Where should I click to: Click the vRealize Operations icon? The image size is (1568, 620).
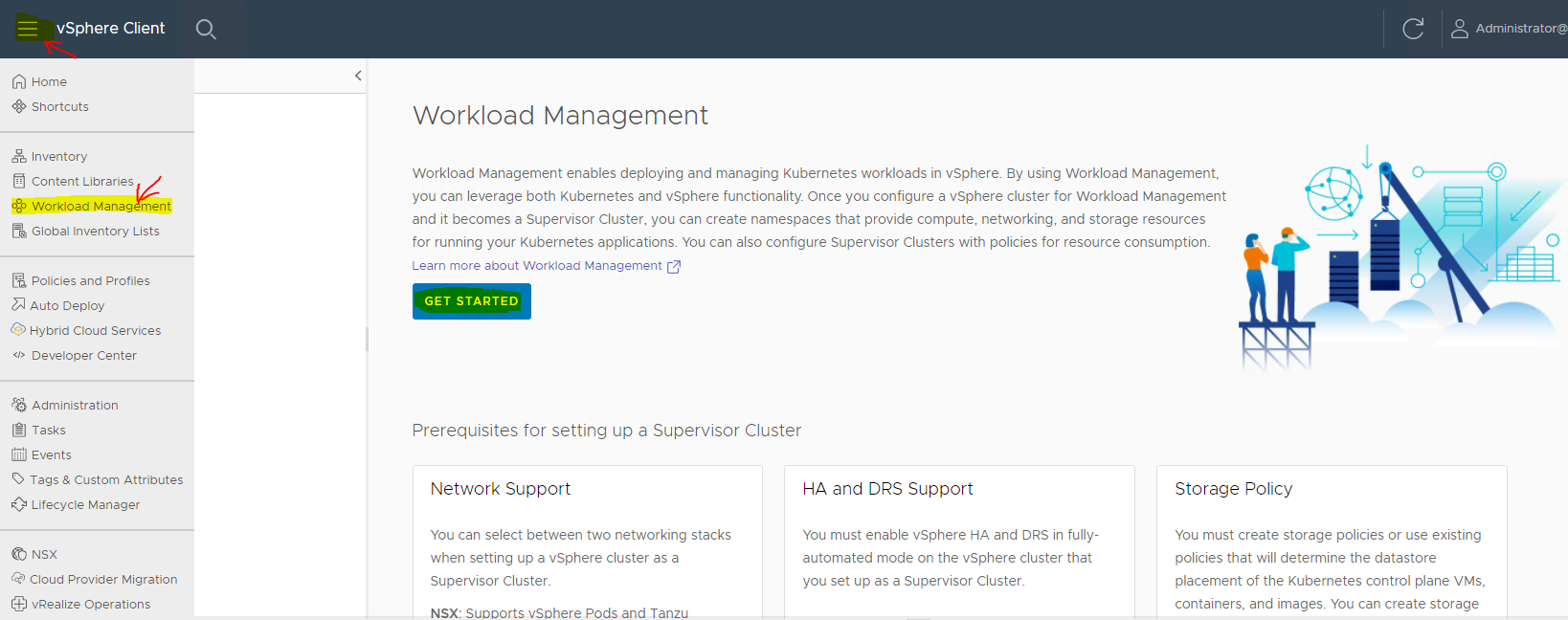pyautogui.click(x=19, y=604)
